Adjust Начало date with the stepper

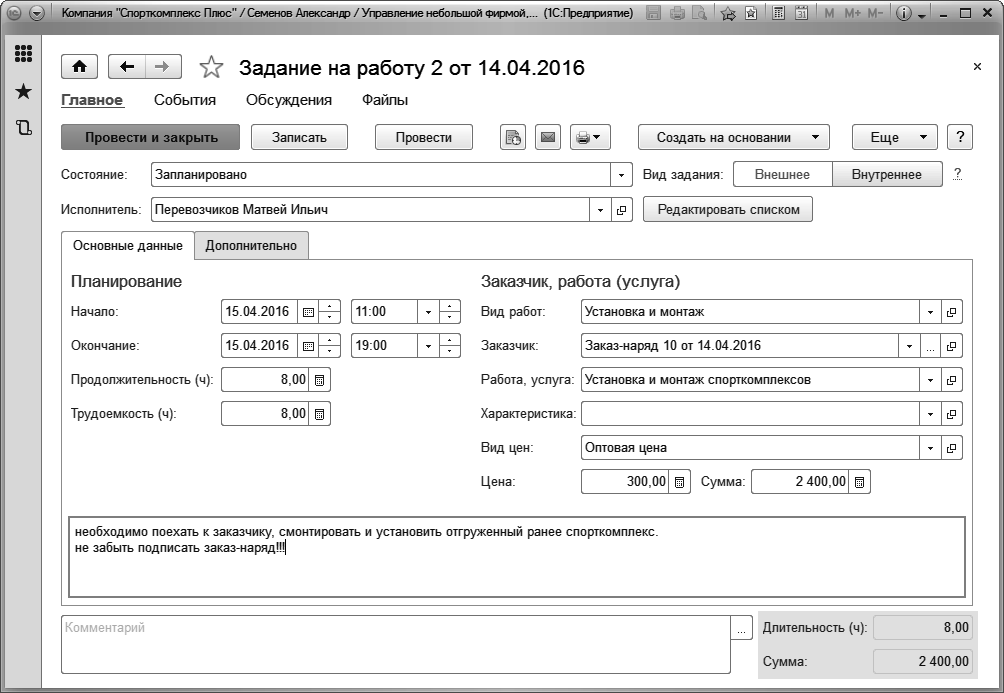pos(329,312)
